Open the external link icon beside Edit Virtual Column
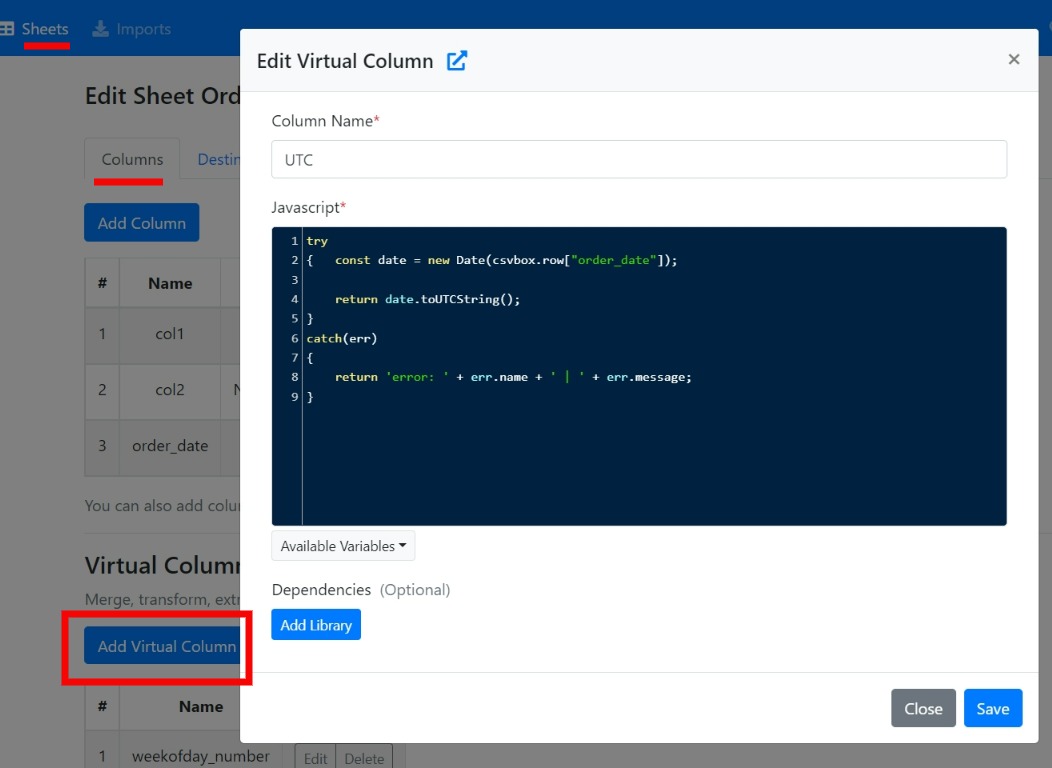Image resolution: width=1052 pixels, height=768 pixels. [x=457, y=60]
